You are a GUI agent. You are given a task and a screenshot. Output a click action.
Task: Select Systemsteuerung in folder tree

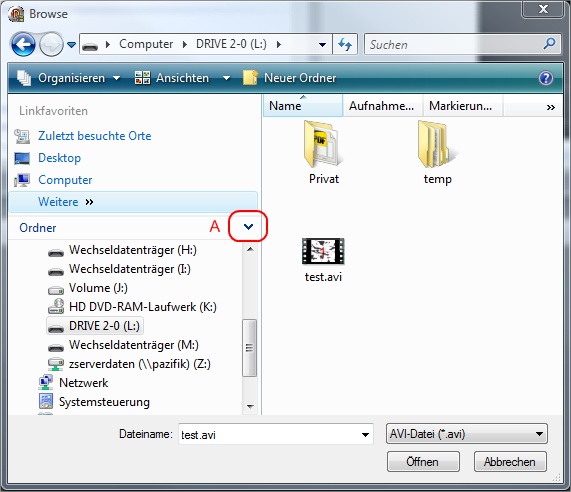(104, 402)
